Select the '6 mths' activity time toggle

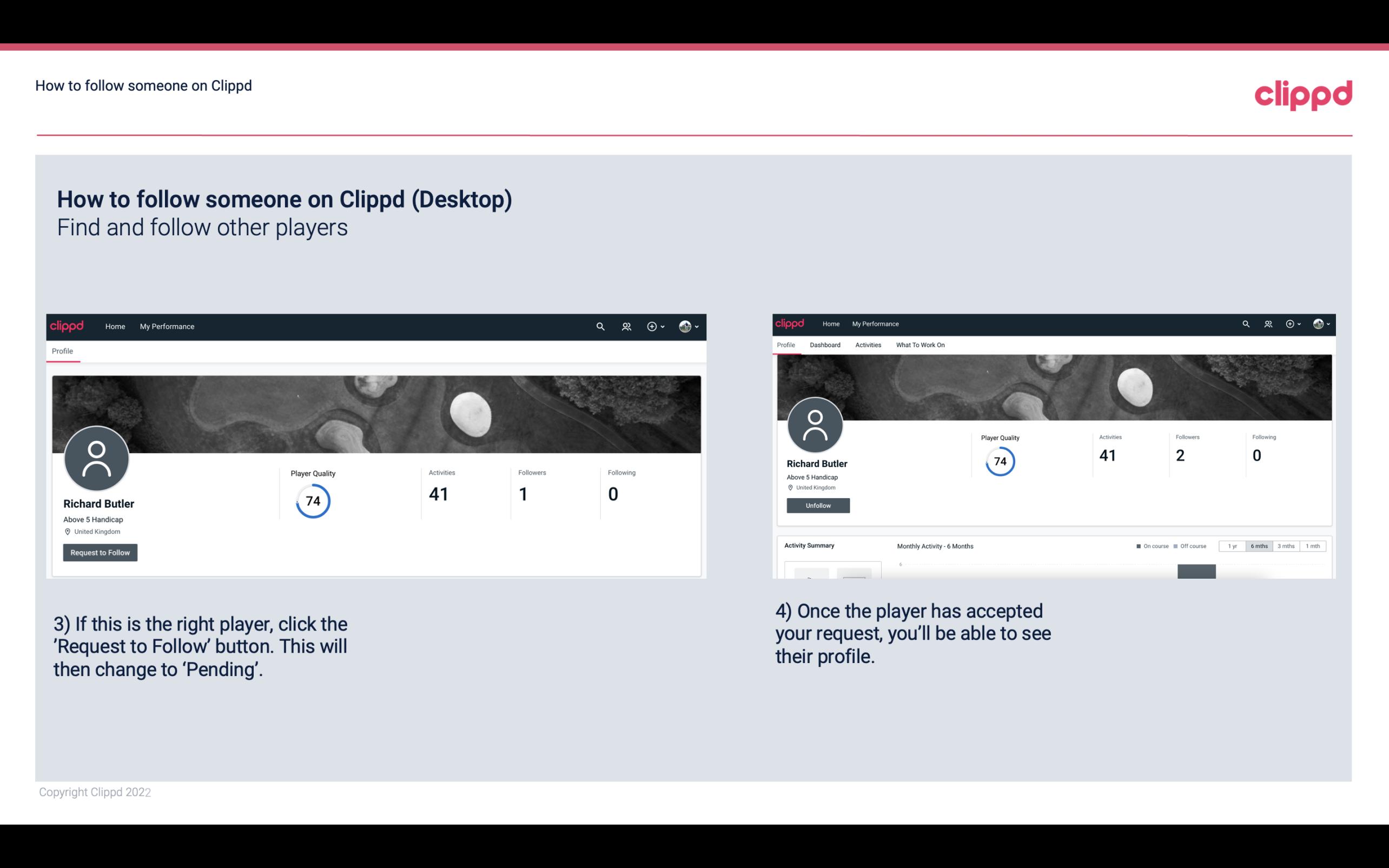(1258, 545)
